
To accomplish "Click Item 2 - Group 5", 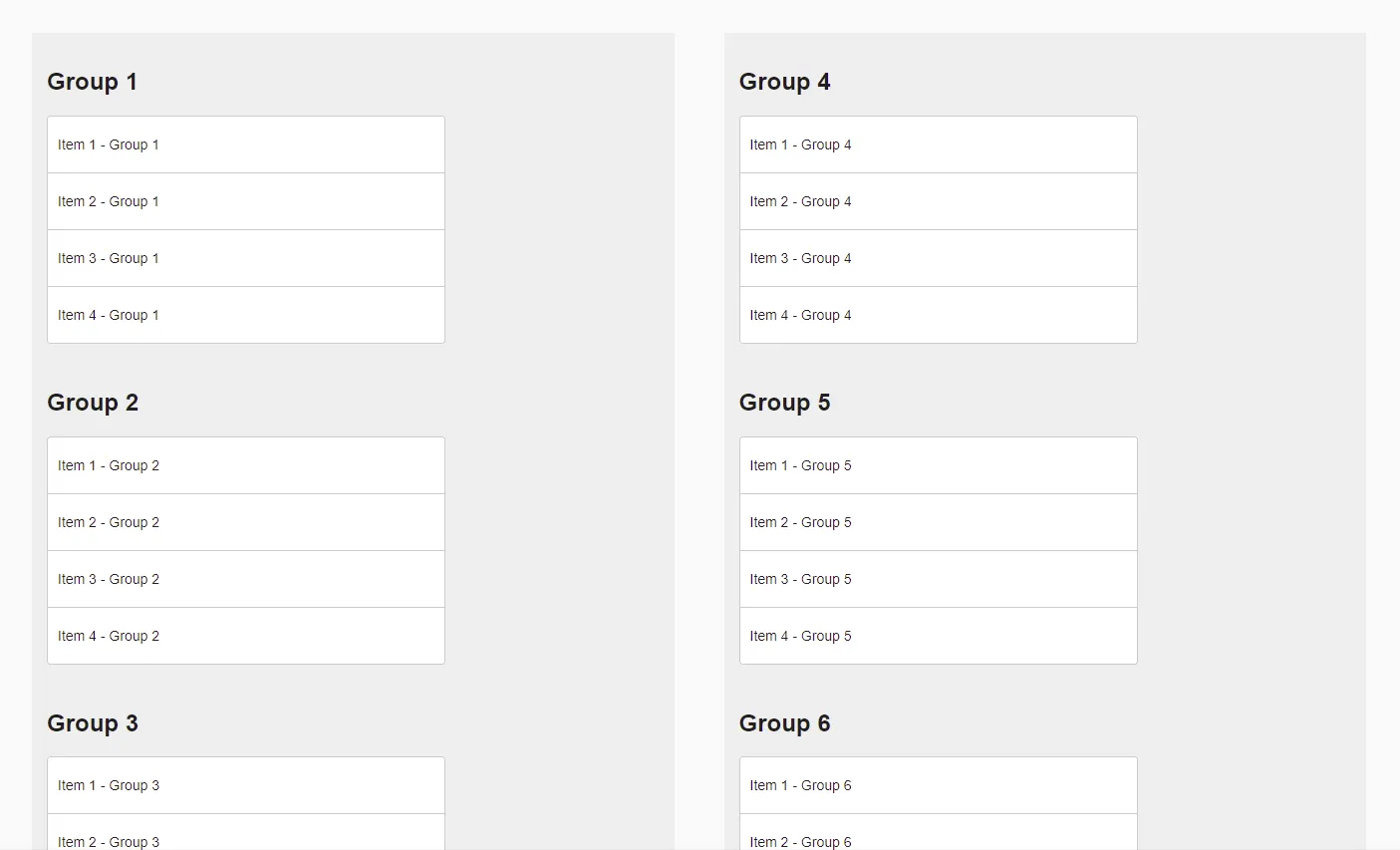I will coord(938,522).
